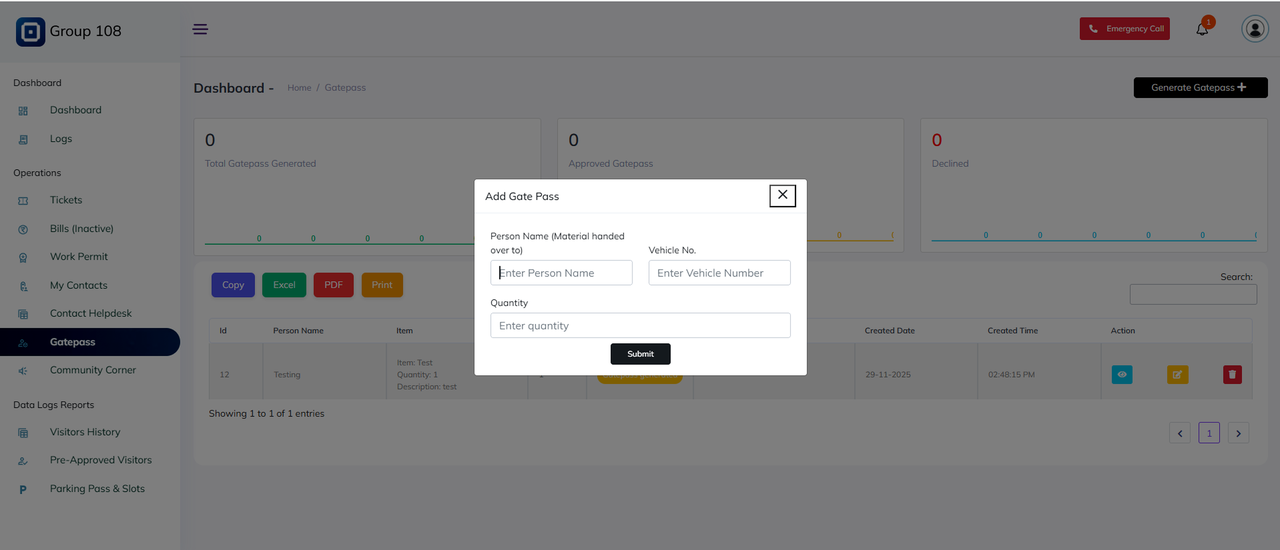Go to previous table page

tap(1180, 433)
